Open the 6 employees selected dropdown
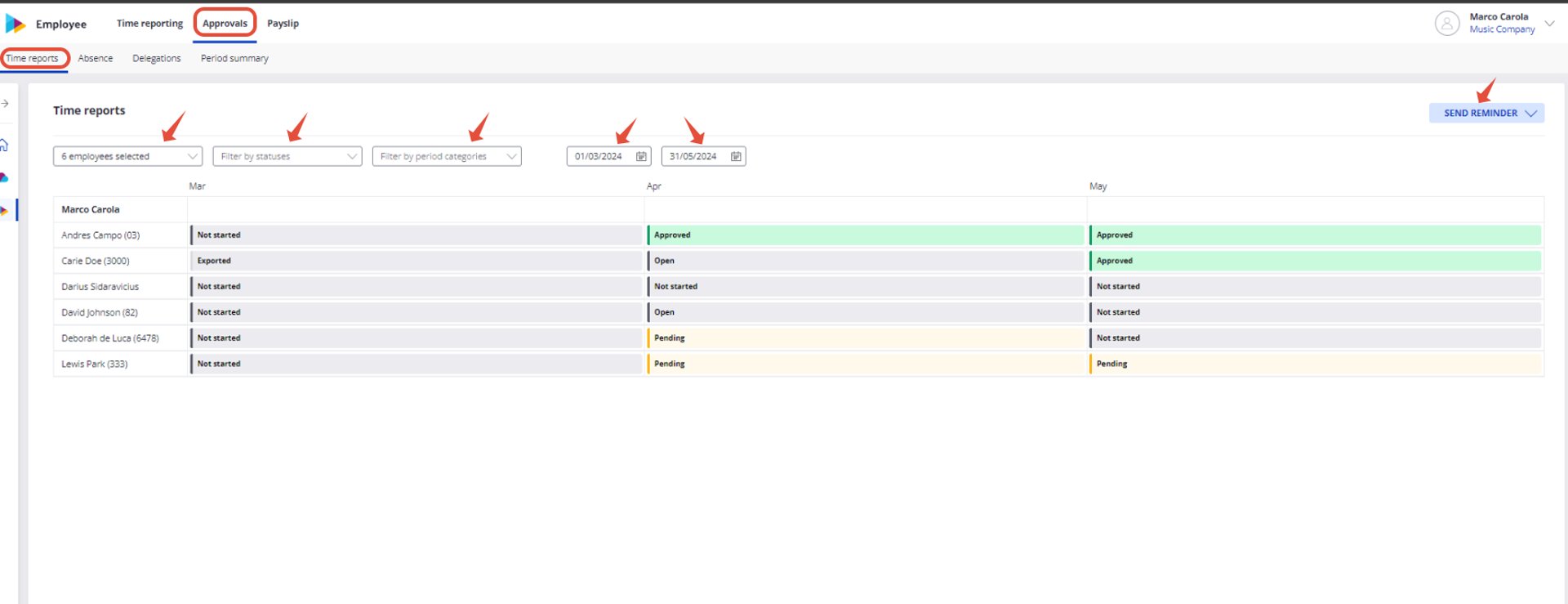 pyautogui.click(x=127, y=156)
